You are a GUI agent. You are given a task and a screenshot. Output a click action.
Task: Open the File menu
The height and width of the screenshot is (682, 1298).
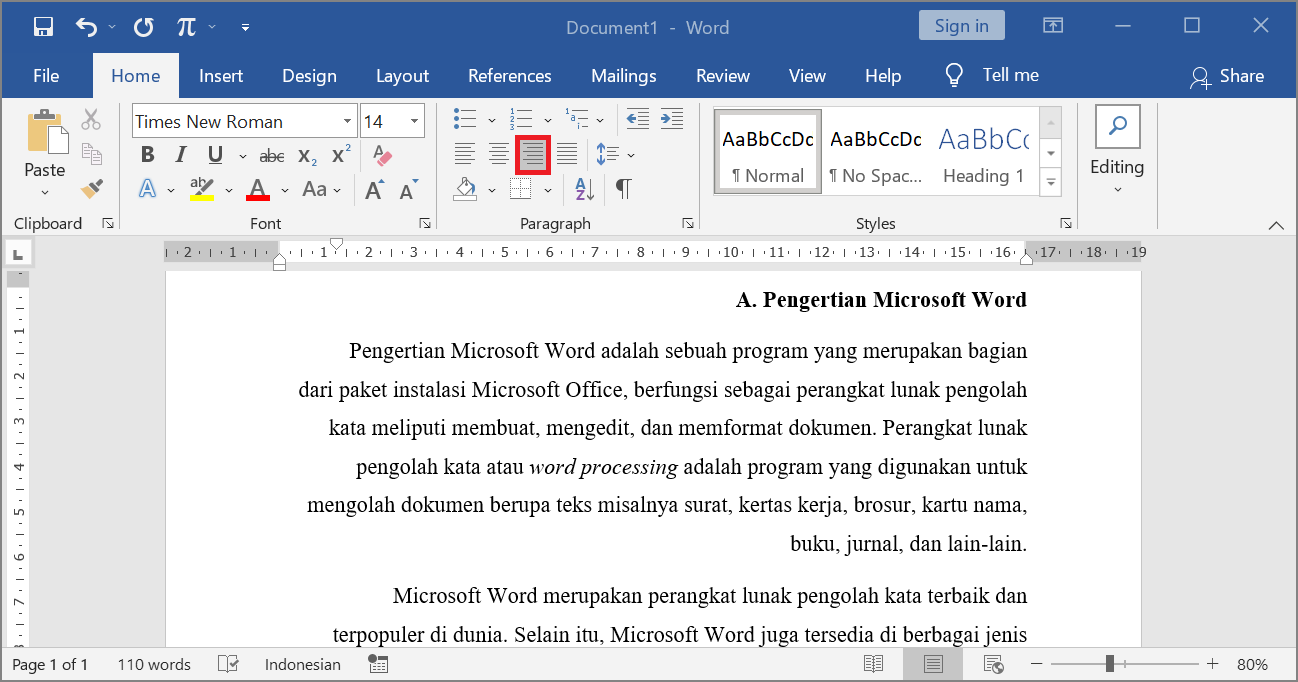coord(46,76)
